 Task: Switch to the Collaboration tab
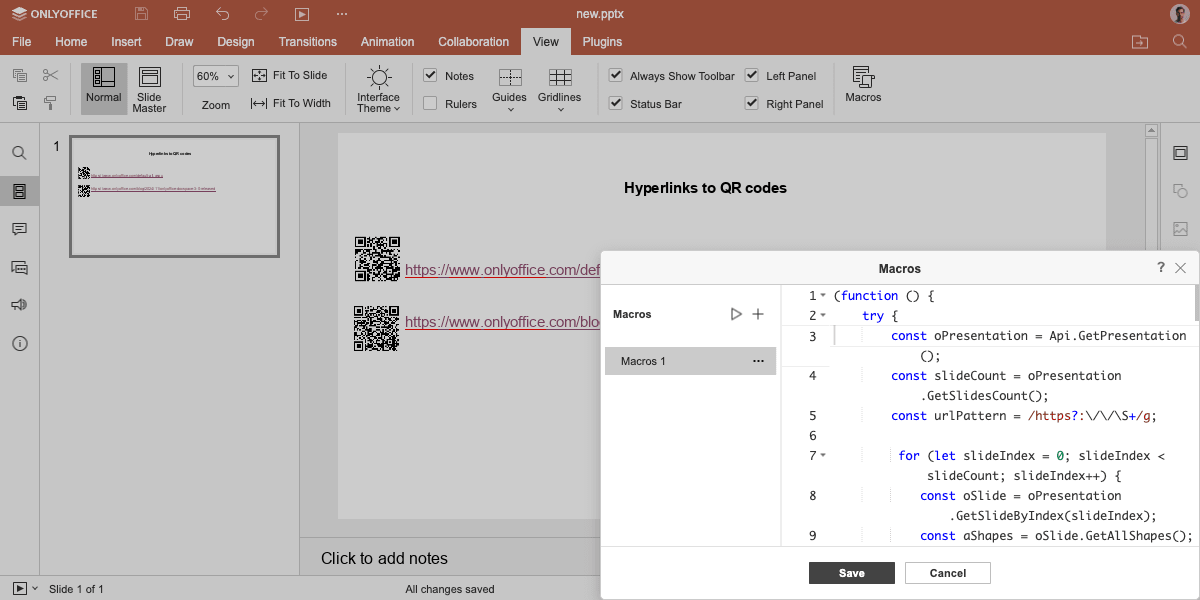tap(474, 42)
